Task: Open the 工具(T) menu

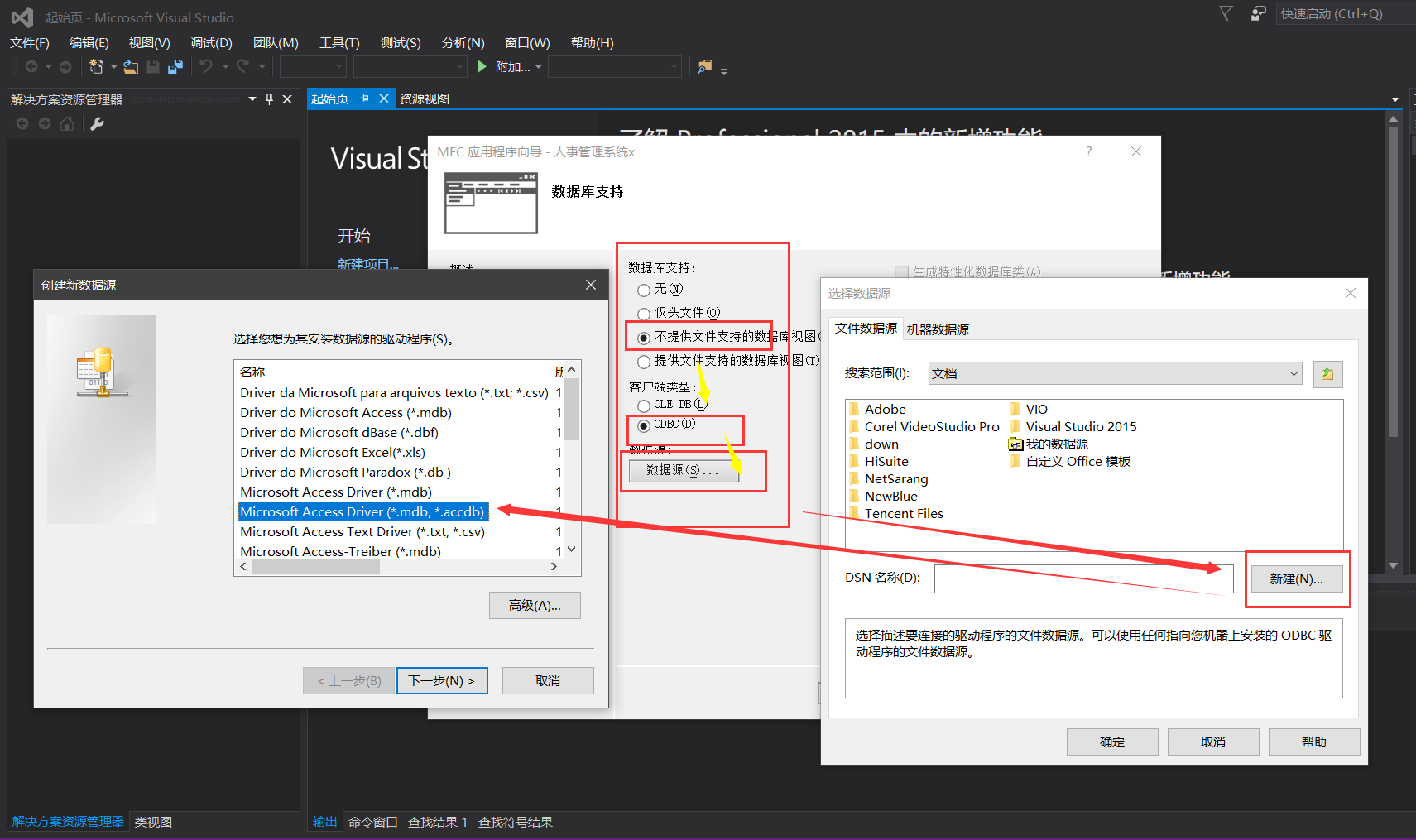Action: point(339,42)
